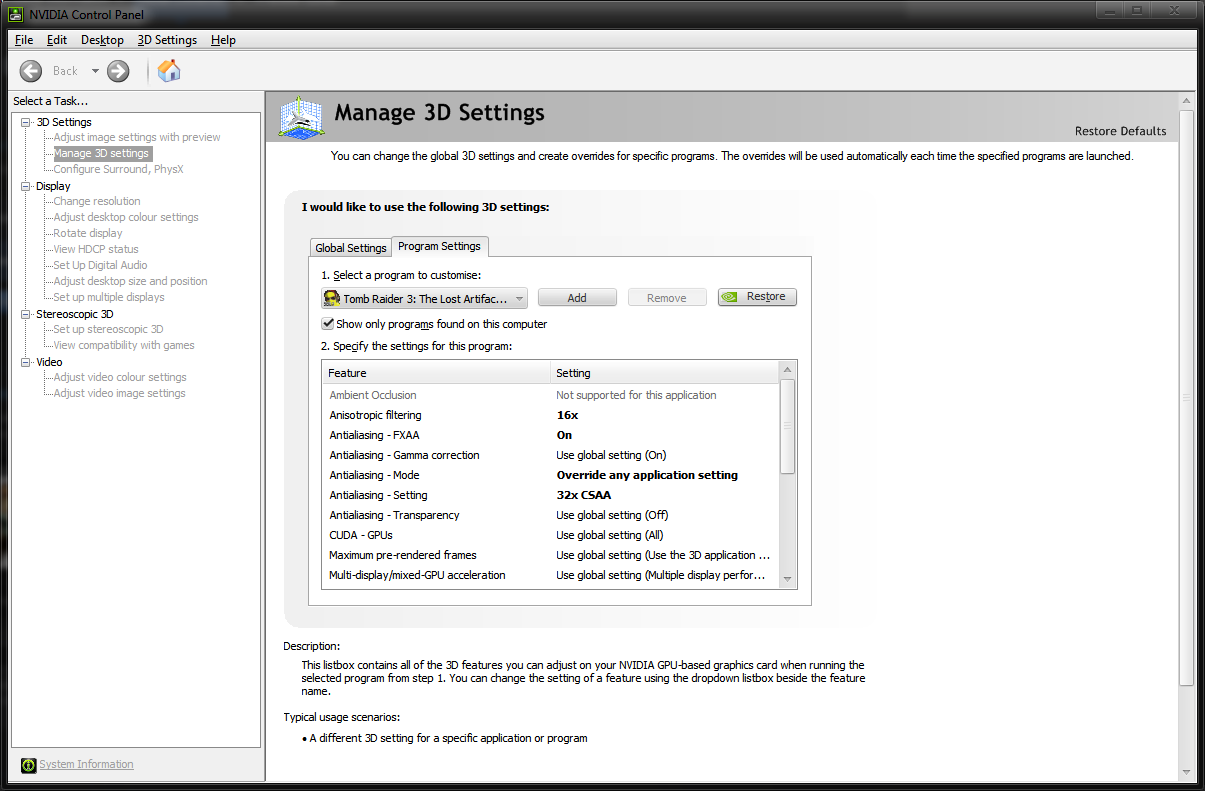Collapse the Display tree node
Viewport: 1205px width, 791px height.
point(26,186)
